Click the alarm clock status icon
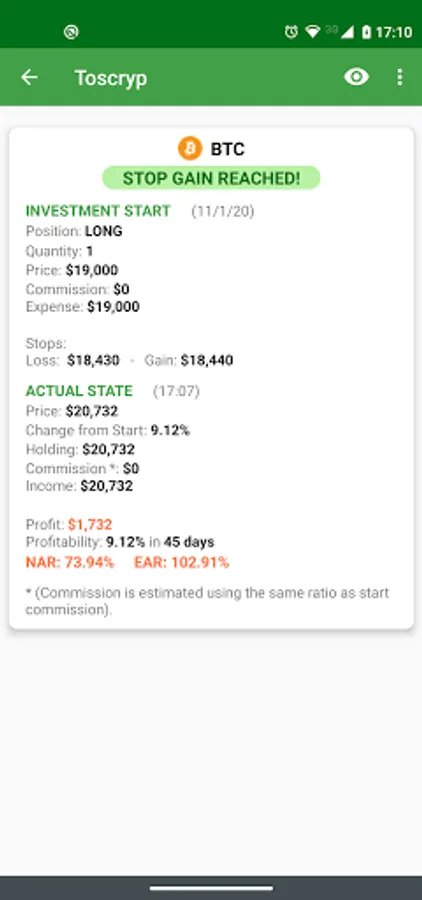422x900 pixels. (x=292, y=32)
